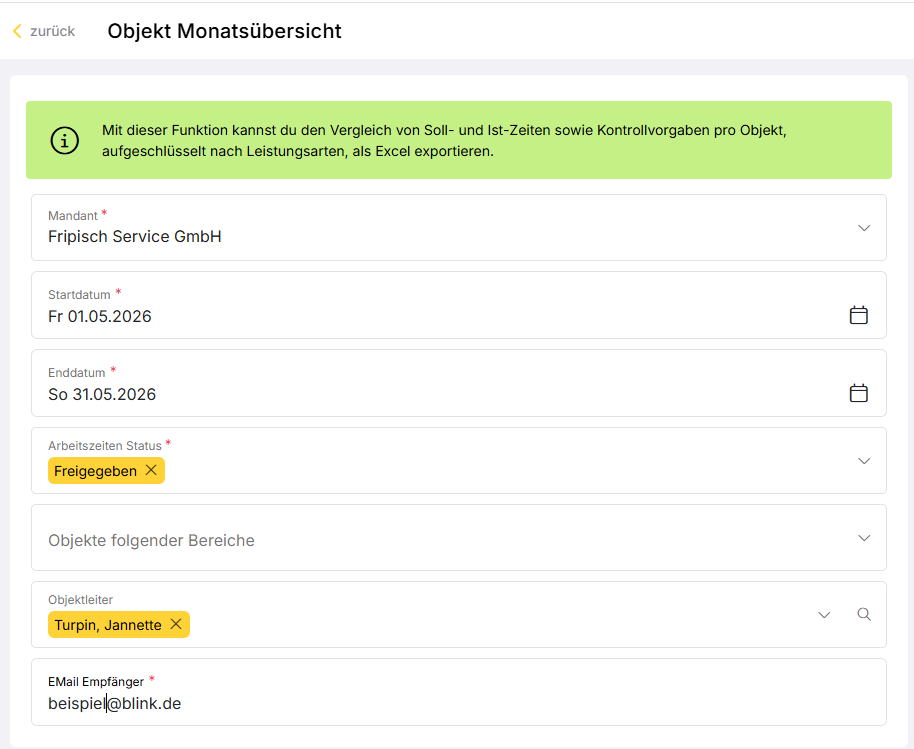Click the Enddatum date value
The image size is (914, 749).
tap(102, 395)
